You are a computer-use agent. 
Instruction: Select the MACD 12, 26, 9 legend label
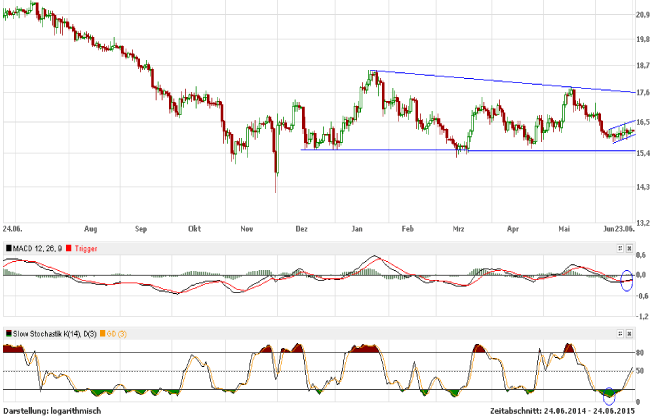[38, 247]
